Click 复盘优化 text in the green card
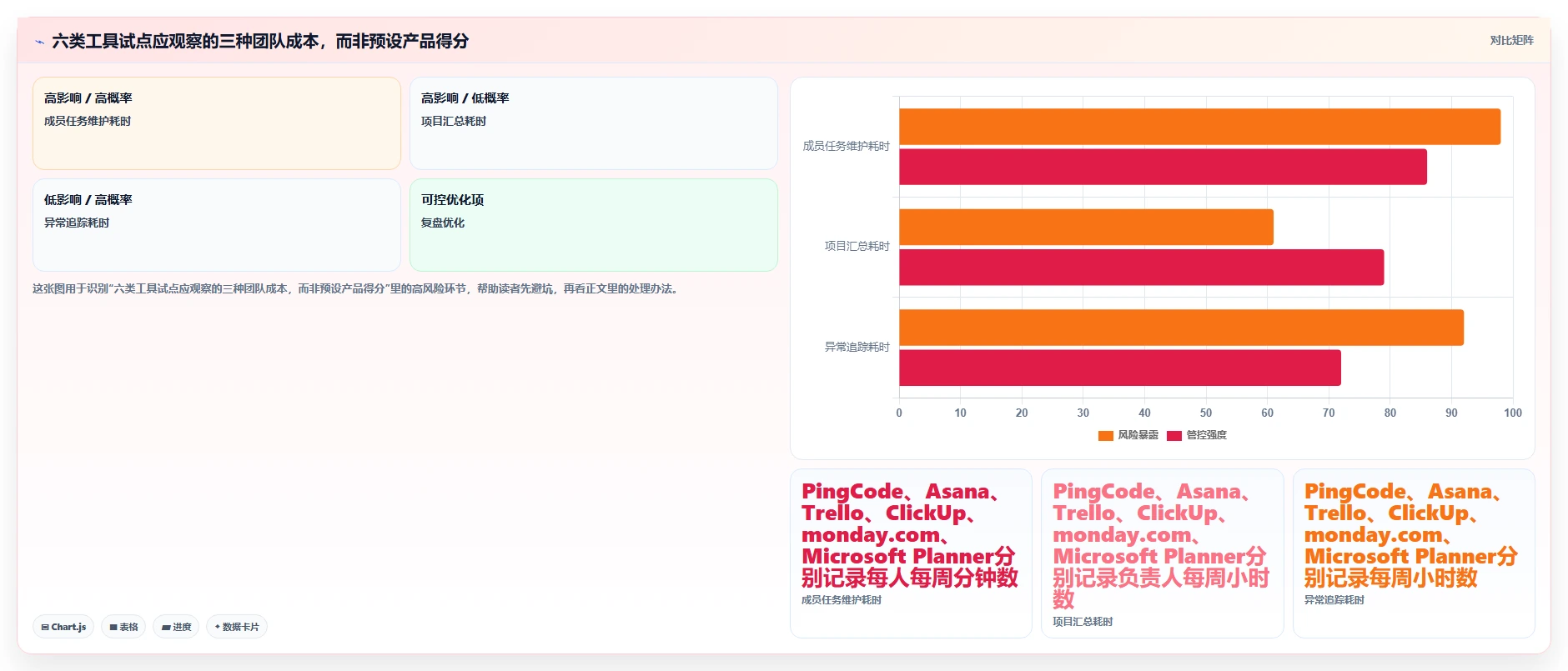 pyautogui.click(x=443, y=223)
